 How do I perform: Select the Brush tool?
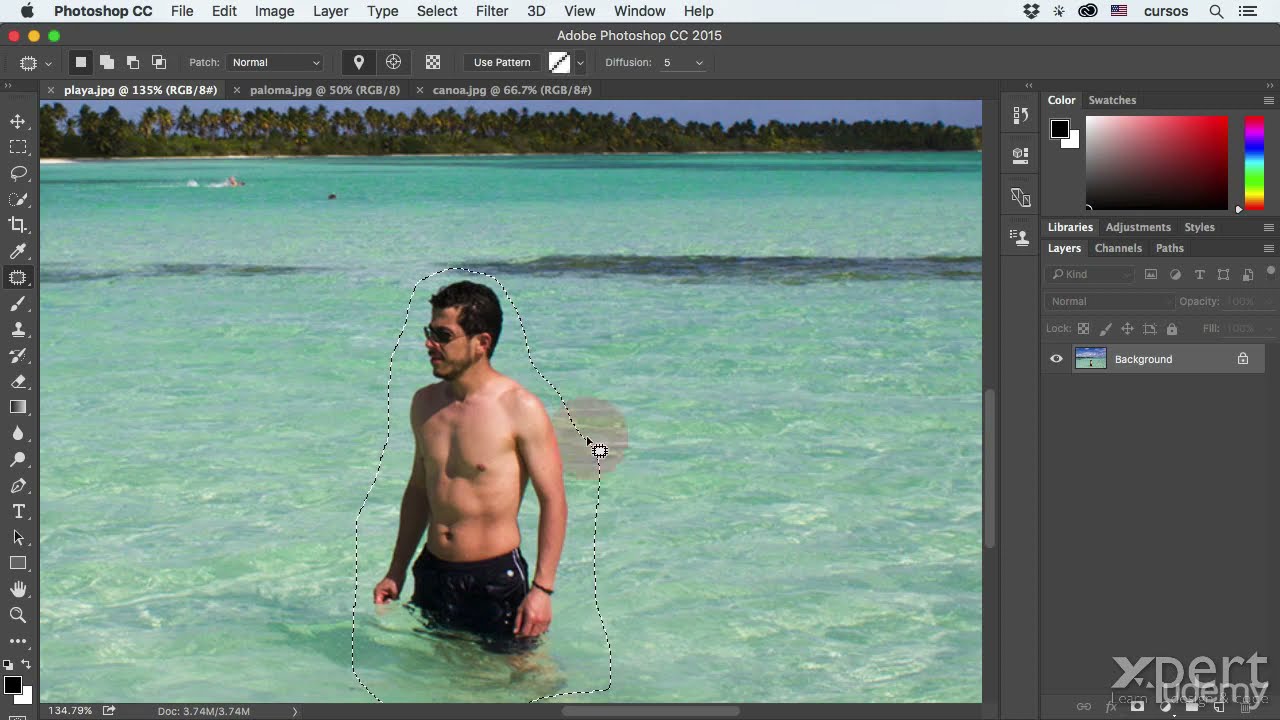18,303
